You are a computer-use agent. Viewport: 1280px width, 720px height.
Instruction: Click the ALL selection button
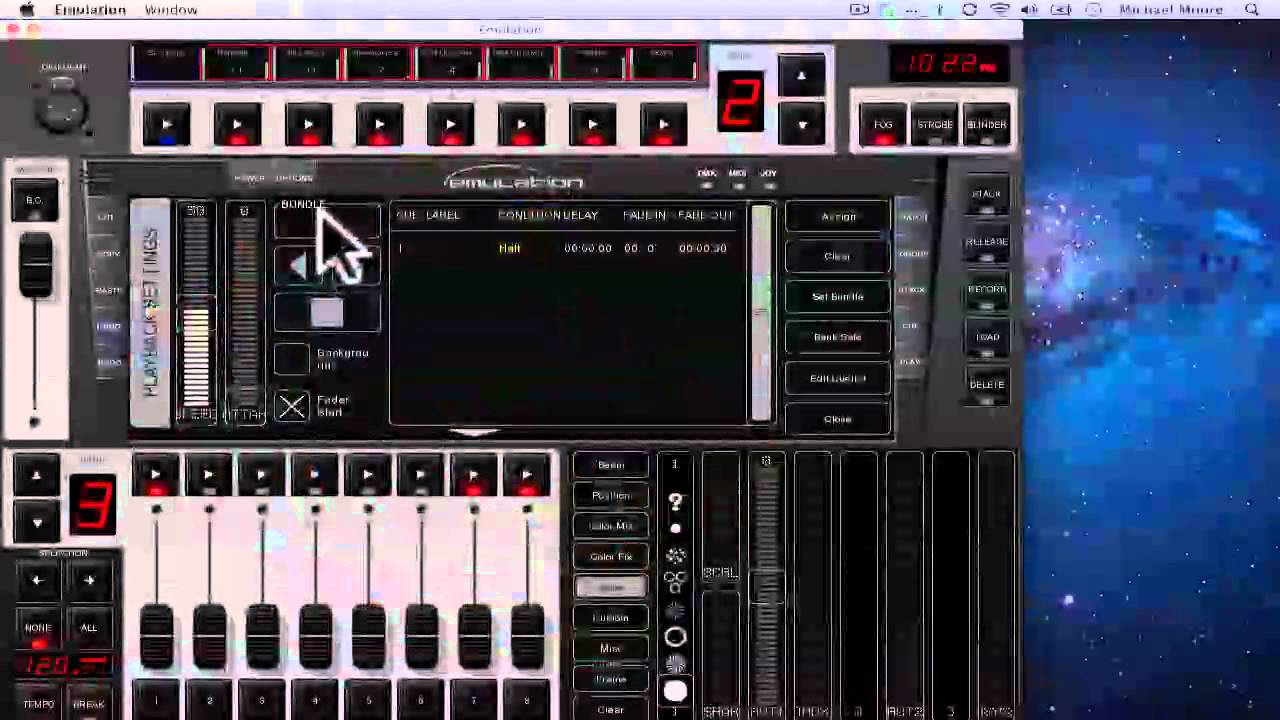coord(89,628)
